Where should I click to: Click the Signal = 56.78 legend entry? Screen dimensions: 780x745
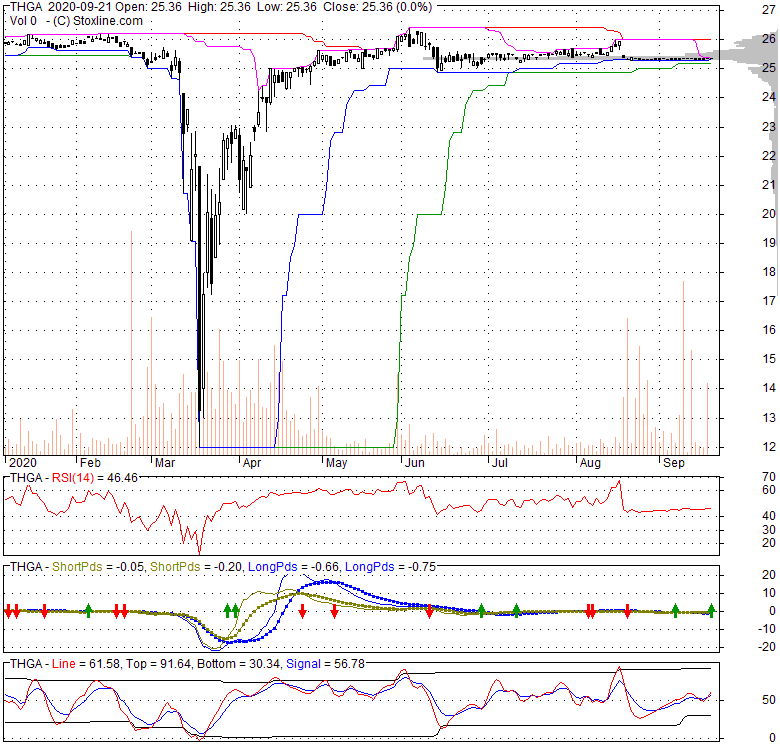click(x=325, y=664)
